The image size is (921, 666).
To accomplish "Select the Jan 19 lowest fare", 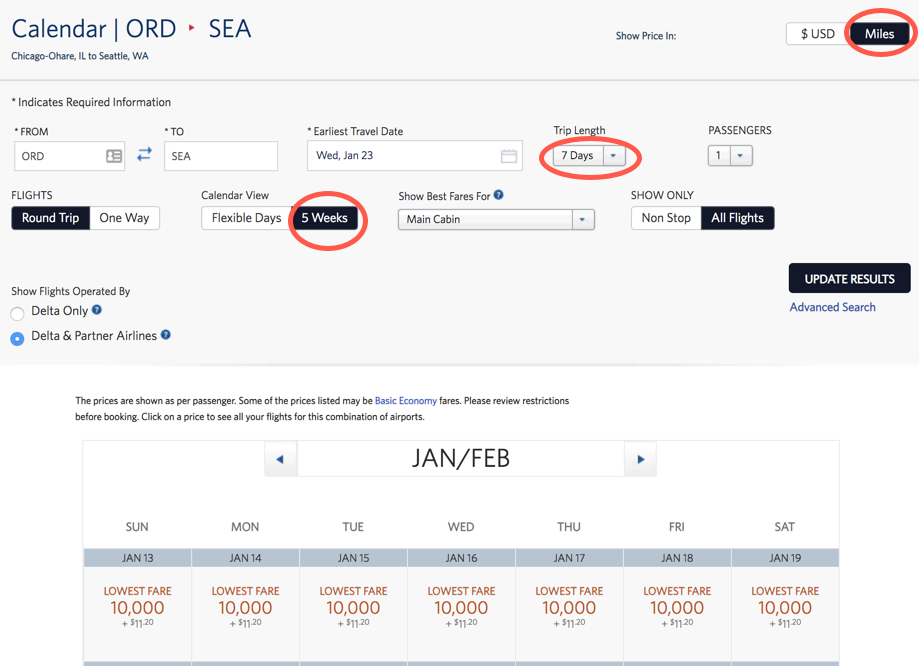I will coord(785,607).
